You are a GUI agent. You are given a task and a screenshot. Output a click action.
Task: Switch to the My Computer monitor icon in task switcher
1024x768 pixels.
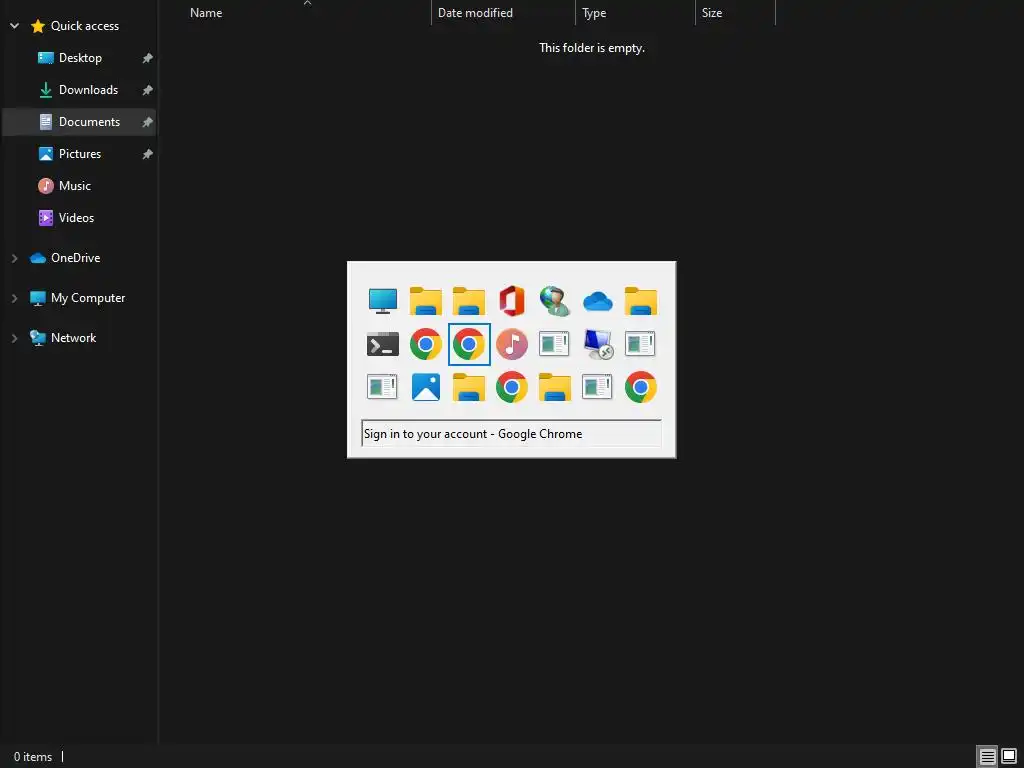[383, 301]
